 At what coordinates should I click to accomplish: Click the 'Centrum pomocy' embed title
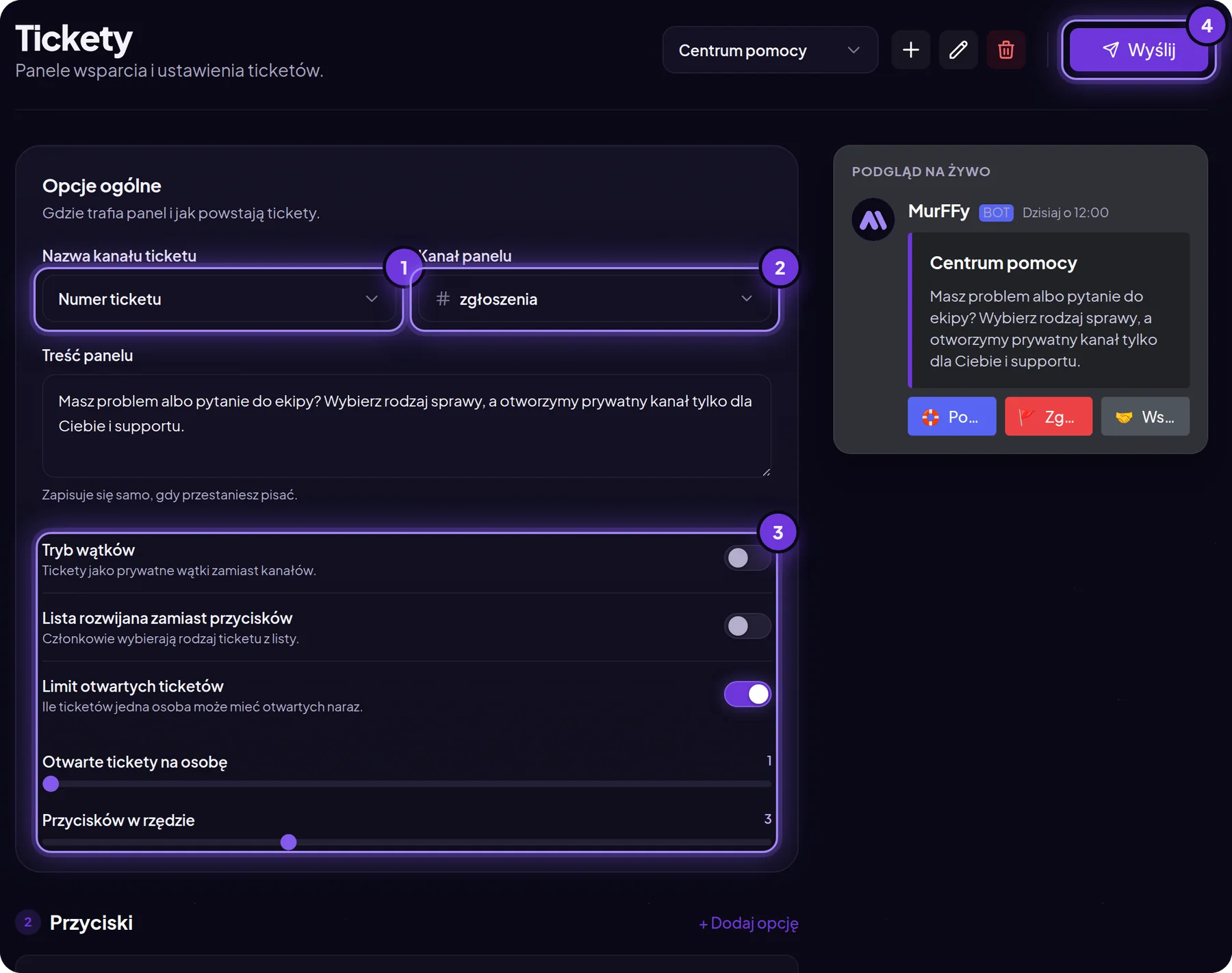pos(1003,263)
